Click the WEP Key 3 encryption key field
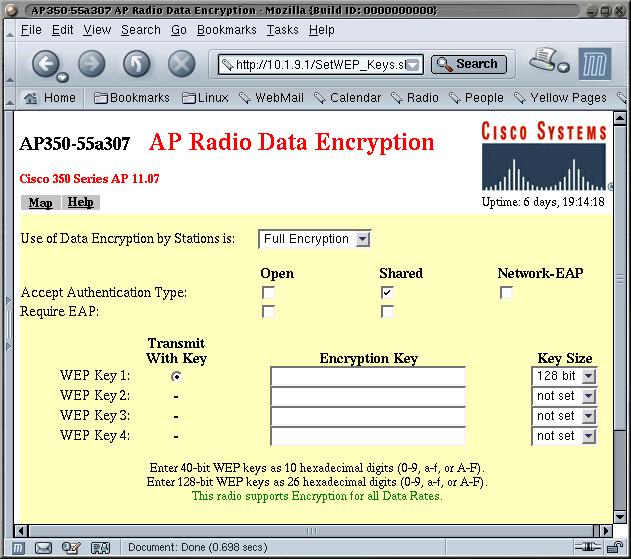The image size is (631, 559). [x=368, y=416]
